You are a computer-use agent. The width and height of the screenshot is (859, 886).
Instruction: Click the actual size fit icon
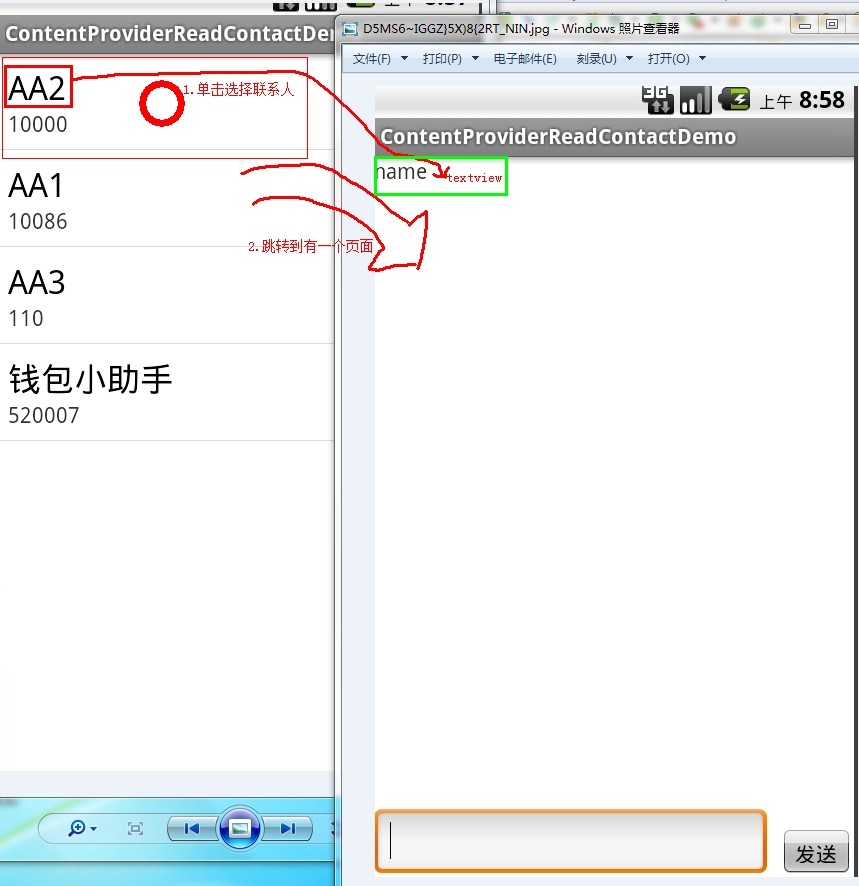pyautogui.click(x=136, y=829)
